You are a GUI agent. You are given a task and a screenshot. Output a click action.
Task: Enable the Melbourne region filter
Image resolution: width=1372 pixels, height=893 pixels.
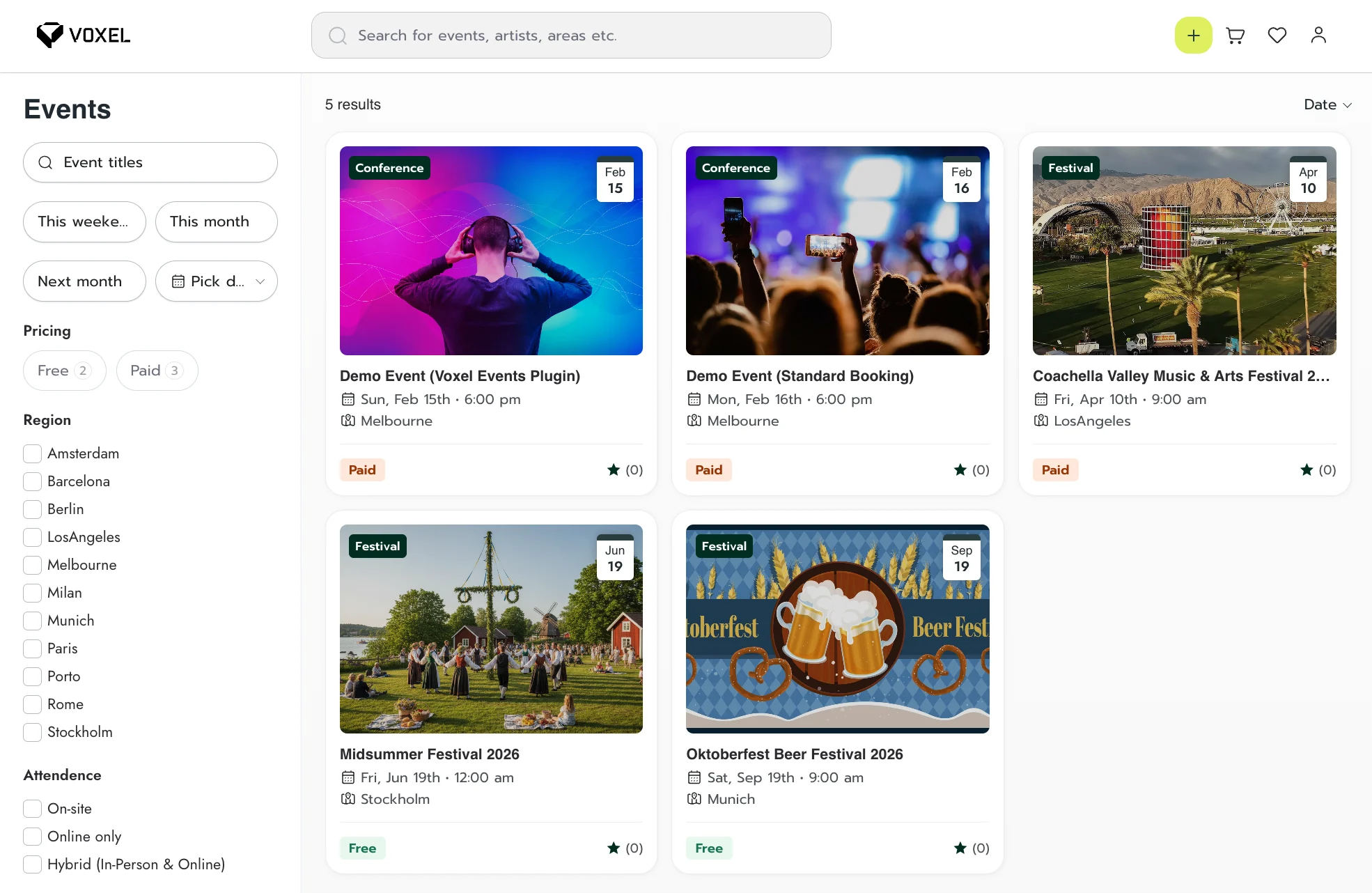coord(33,566)
